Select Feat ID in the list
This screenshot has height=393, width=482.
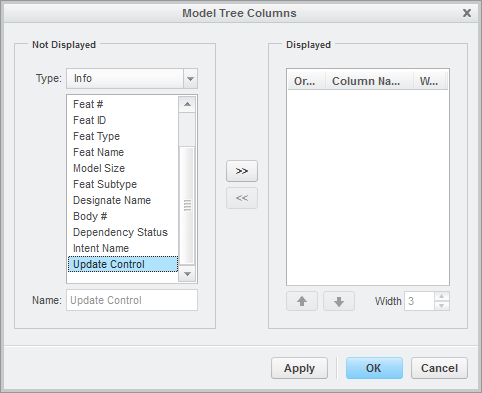[123, 120]
